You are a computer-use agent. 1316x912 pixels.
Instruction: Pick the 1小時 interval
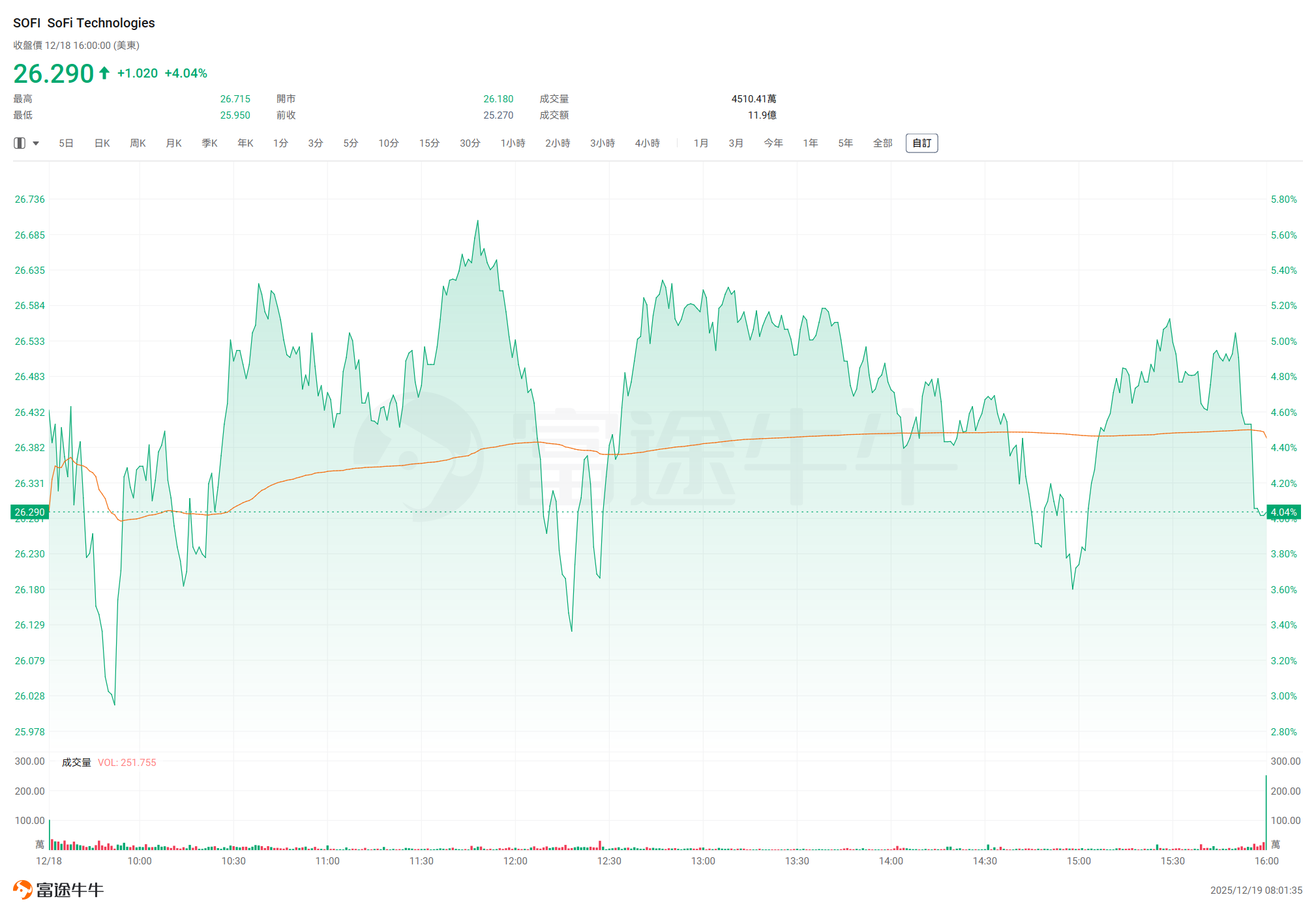[x=513, y=143]
